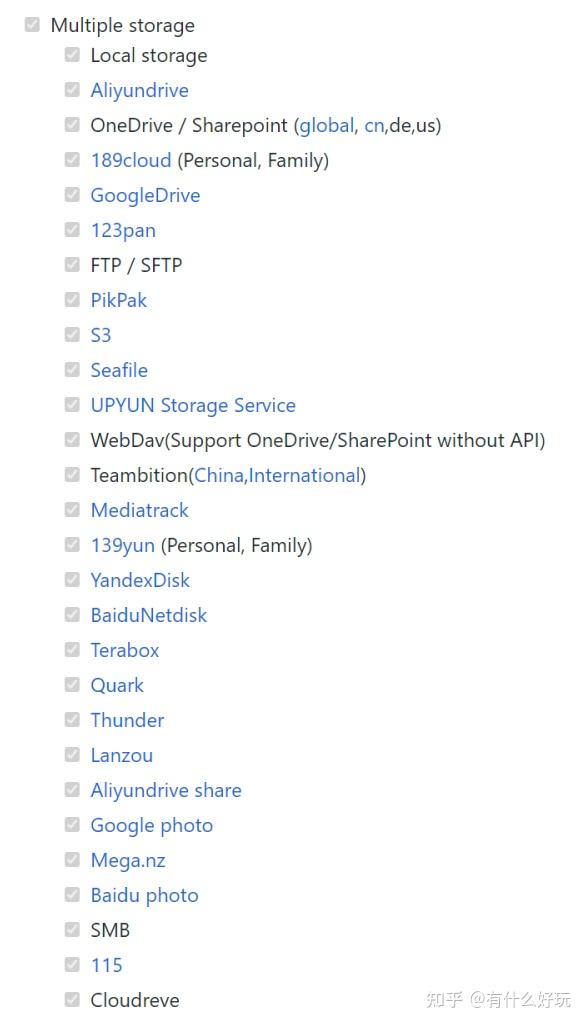
Task: Open the International link for Teambition
Action: pos(304,475)
